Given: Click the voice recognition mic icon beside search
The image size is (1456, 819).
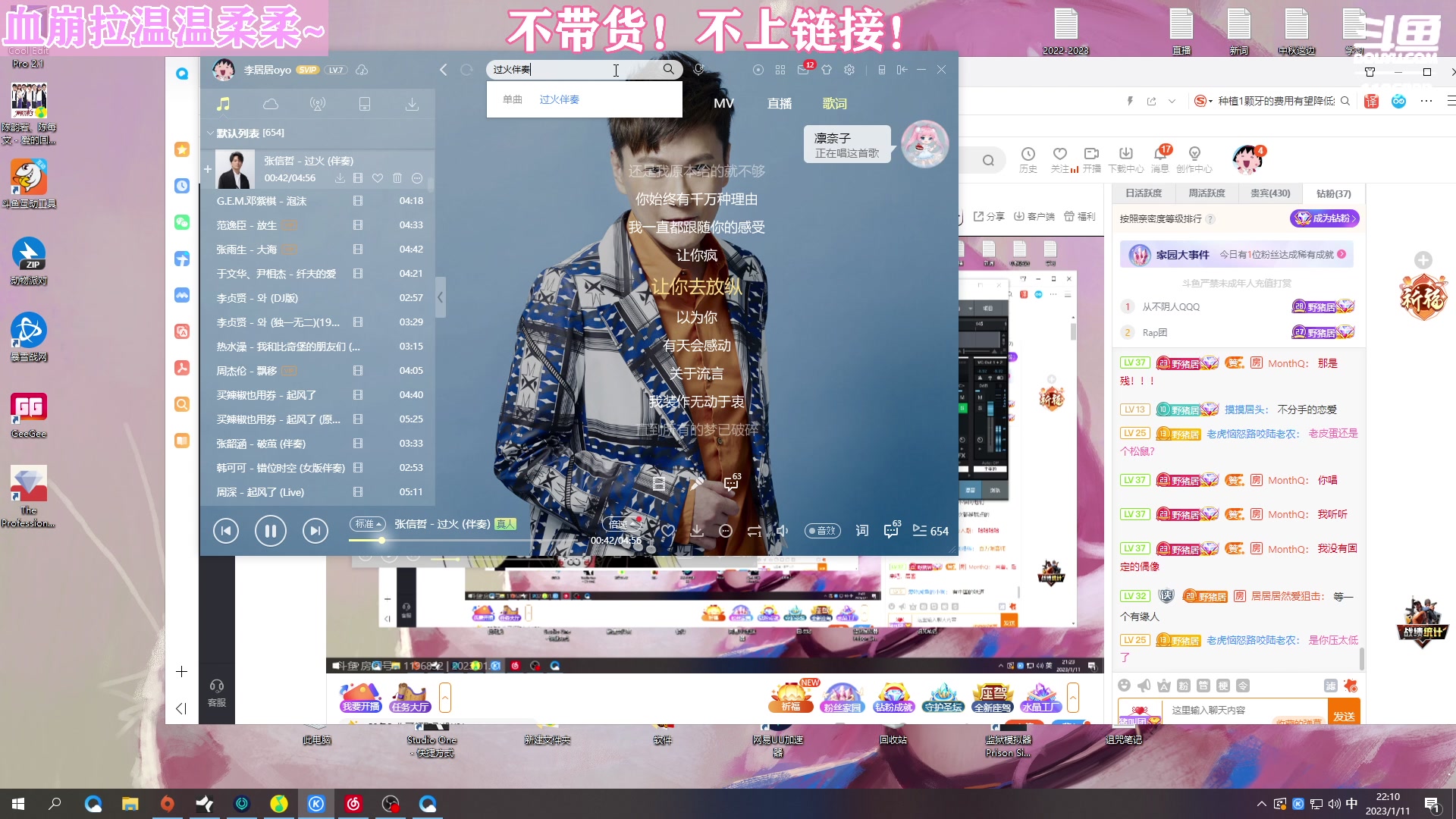Looking at the screenshot, I should pyautogui.click(x=698, y=69).
